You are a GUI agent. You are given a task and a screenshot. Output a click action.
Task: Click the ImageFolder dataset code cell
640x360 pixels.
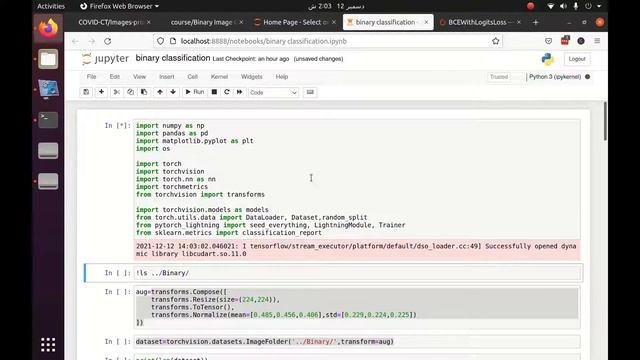pos(358,341)
